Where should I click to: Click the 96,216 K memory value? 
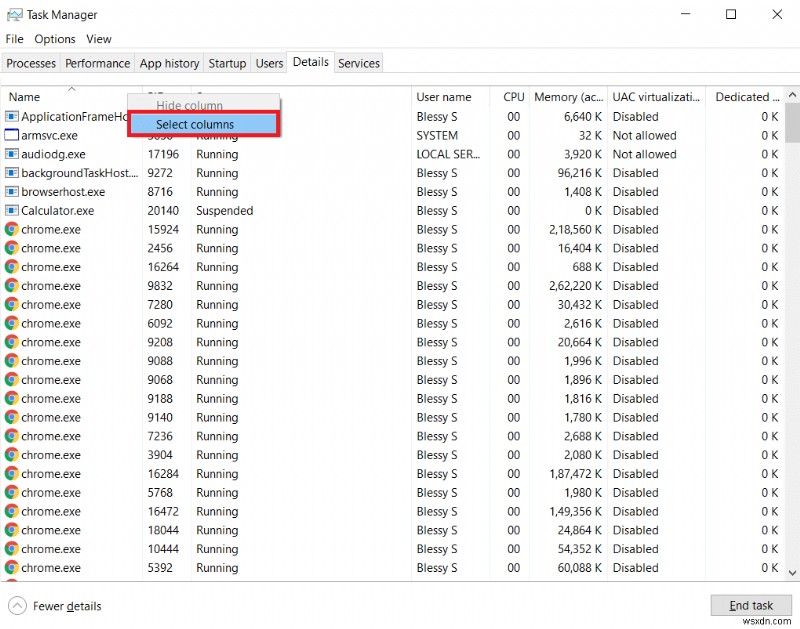580,173
